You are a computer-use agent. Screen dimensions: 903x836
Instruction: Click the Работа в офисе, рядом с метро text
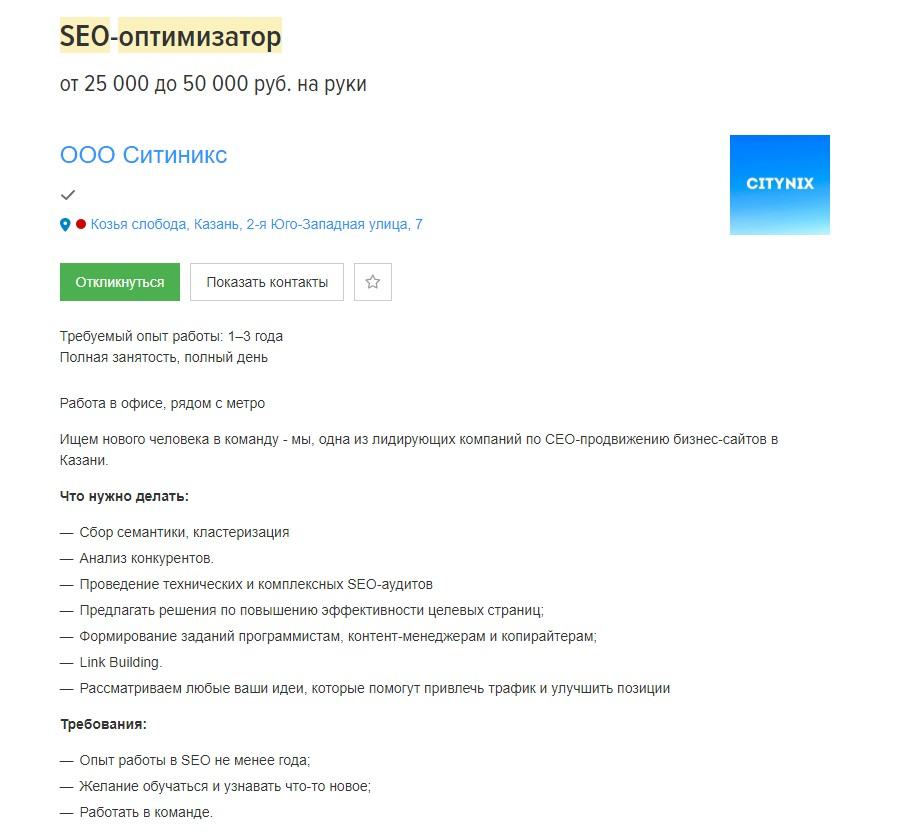click(162, 404)
